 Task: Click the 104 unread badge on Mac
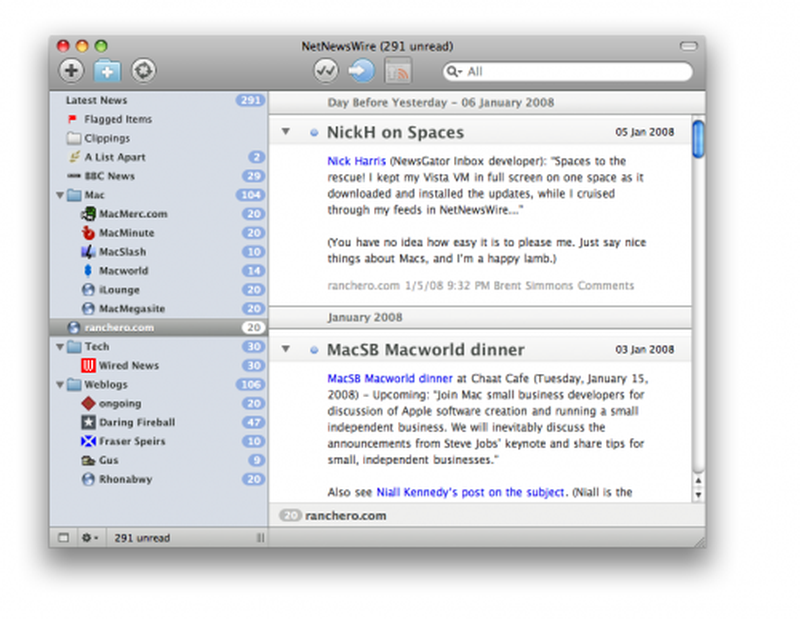(x=251, y=195)
